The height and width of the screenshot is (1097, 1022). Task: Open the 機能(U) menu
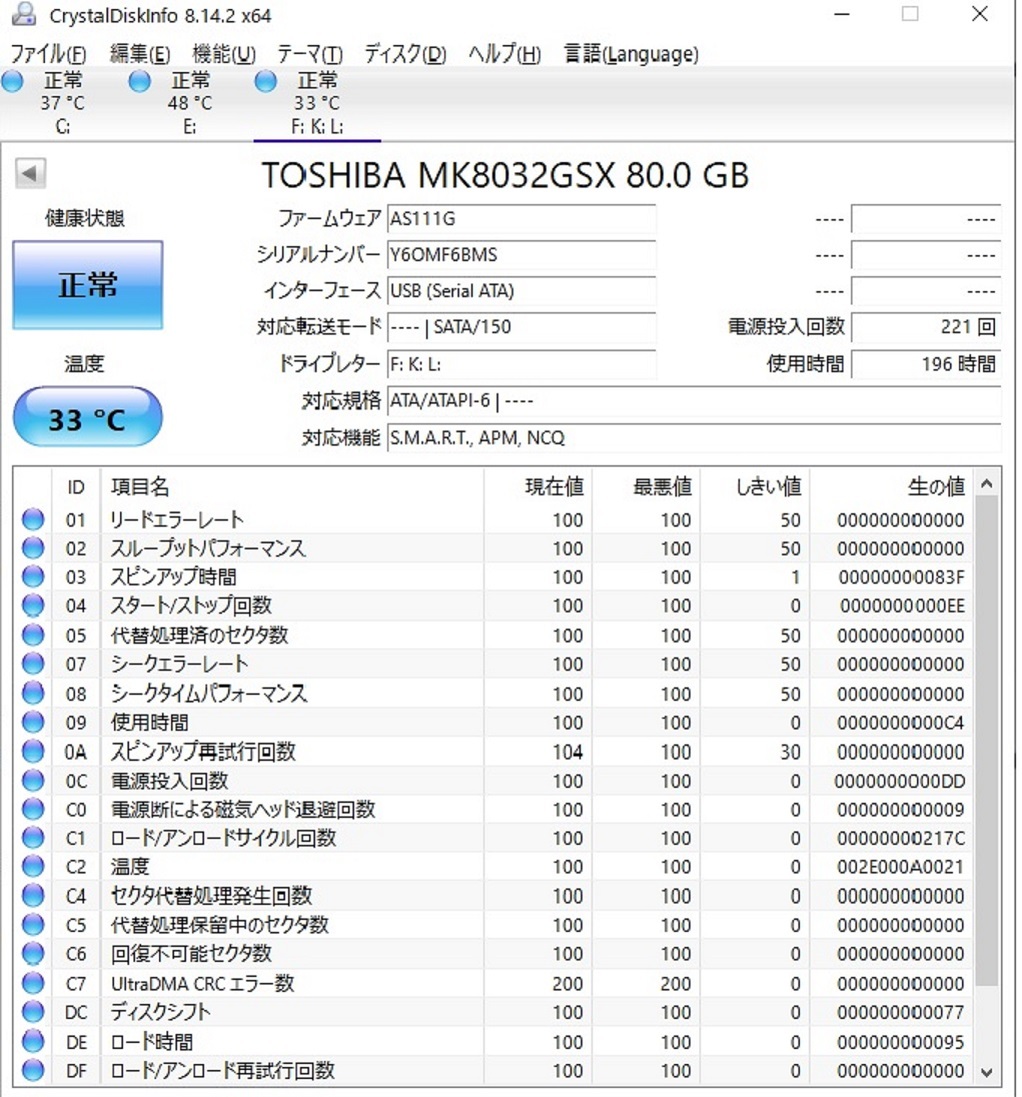coord(224,54)
